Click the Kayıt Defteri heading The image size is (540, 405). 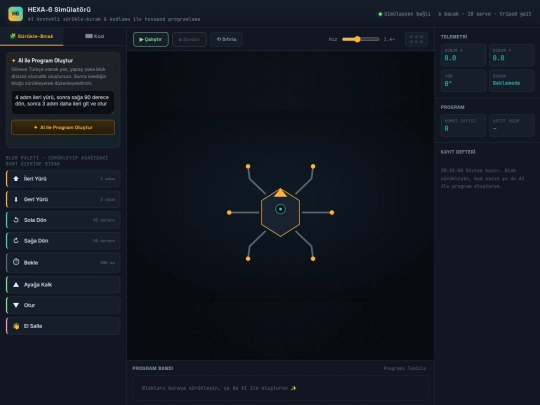click(458, 152)
